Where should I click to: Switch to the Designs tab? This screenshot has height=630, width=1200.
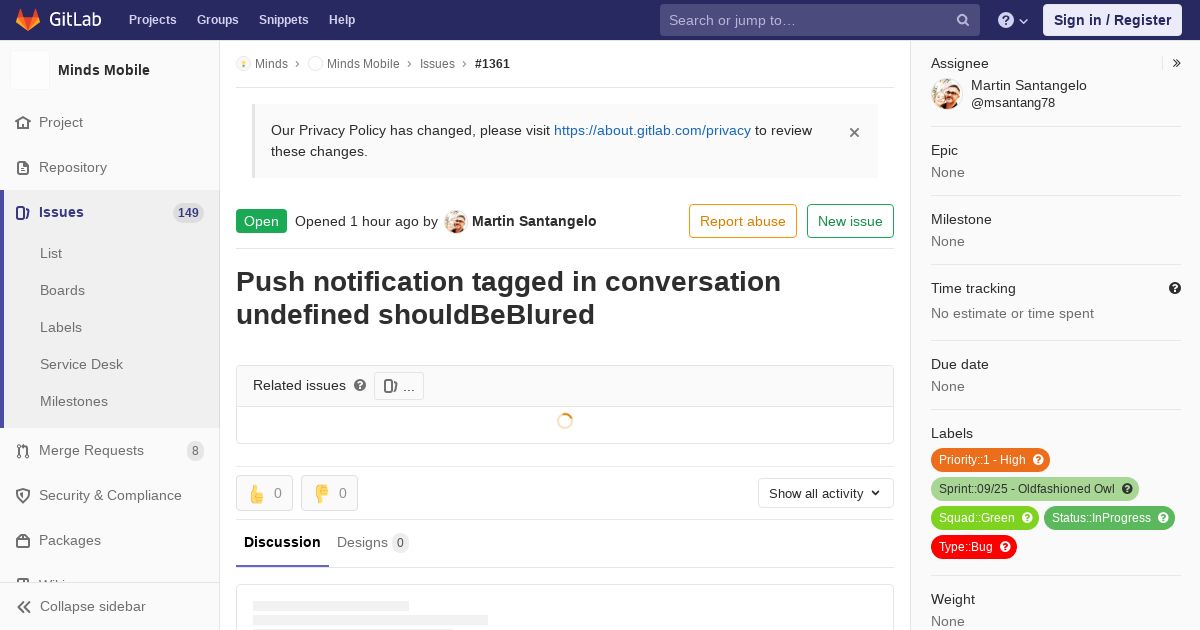pos(373,542)
